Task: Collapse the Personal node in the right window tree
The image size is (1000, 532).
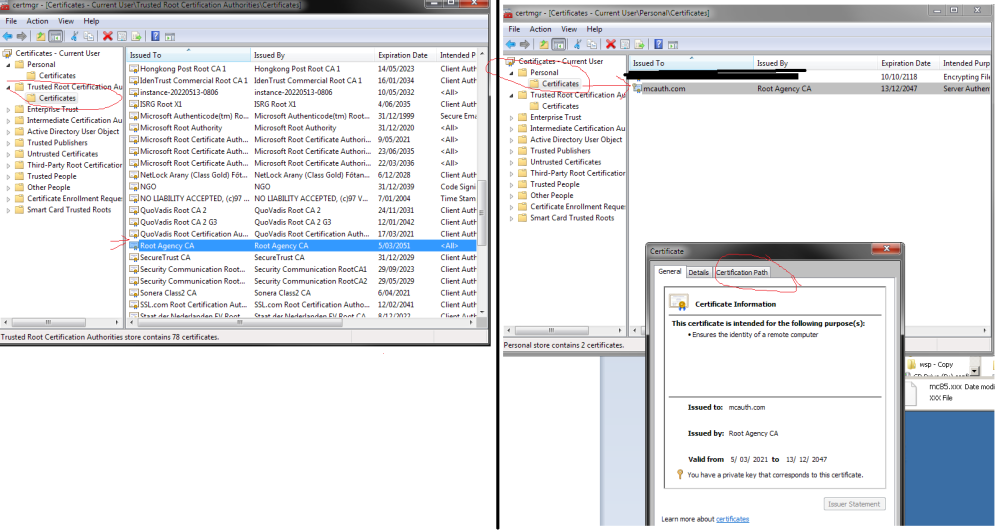Action: (x=511, y=73)
